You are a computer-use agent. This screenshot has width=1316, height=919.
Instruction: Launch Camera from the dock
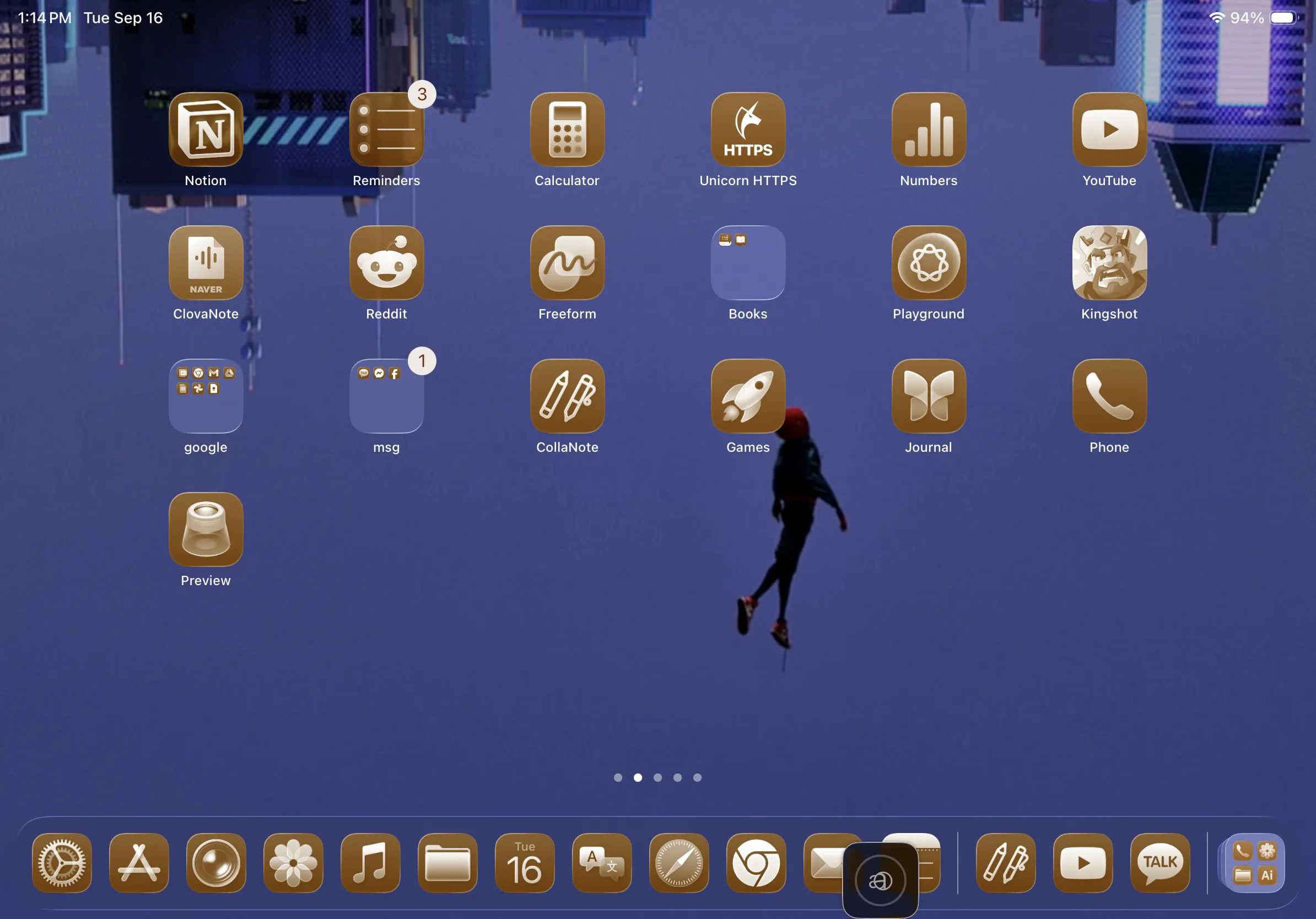tap(216, 863)
